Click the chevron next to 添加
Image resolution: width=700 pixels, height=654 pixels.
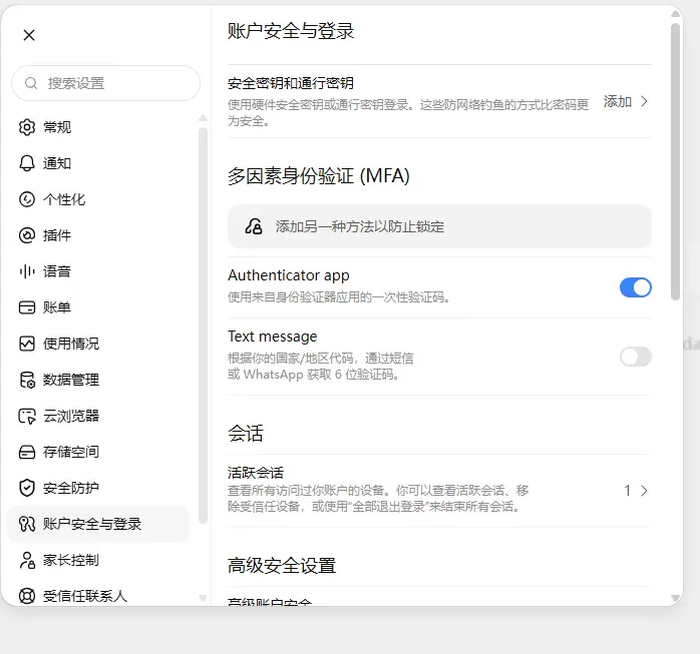tap(644, 102)
